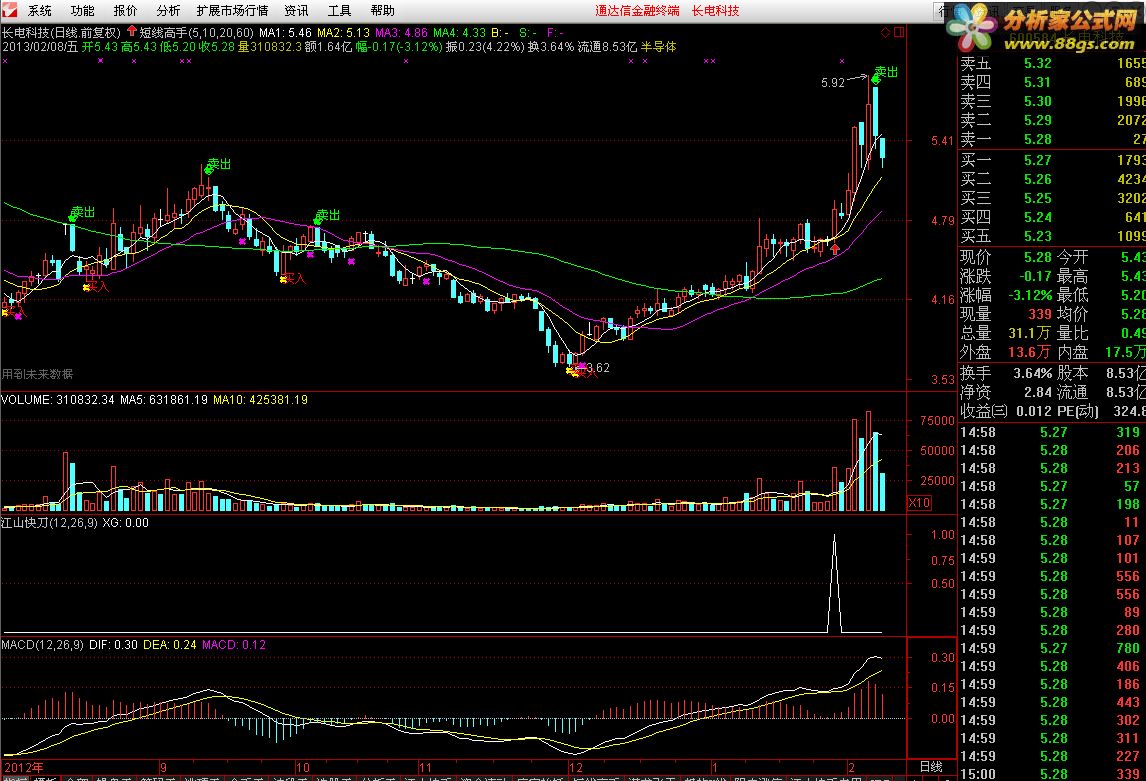Click the 外盘 13.6万 value
Viewport: 1146px width, 781px height.
pyautogui.click(x=1030, y=352)
